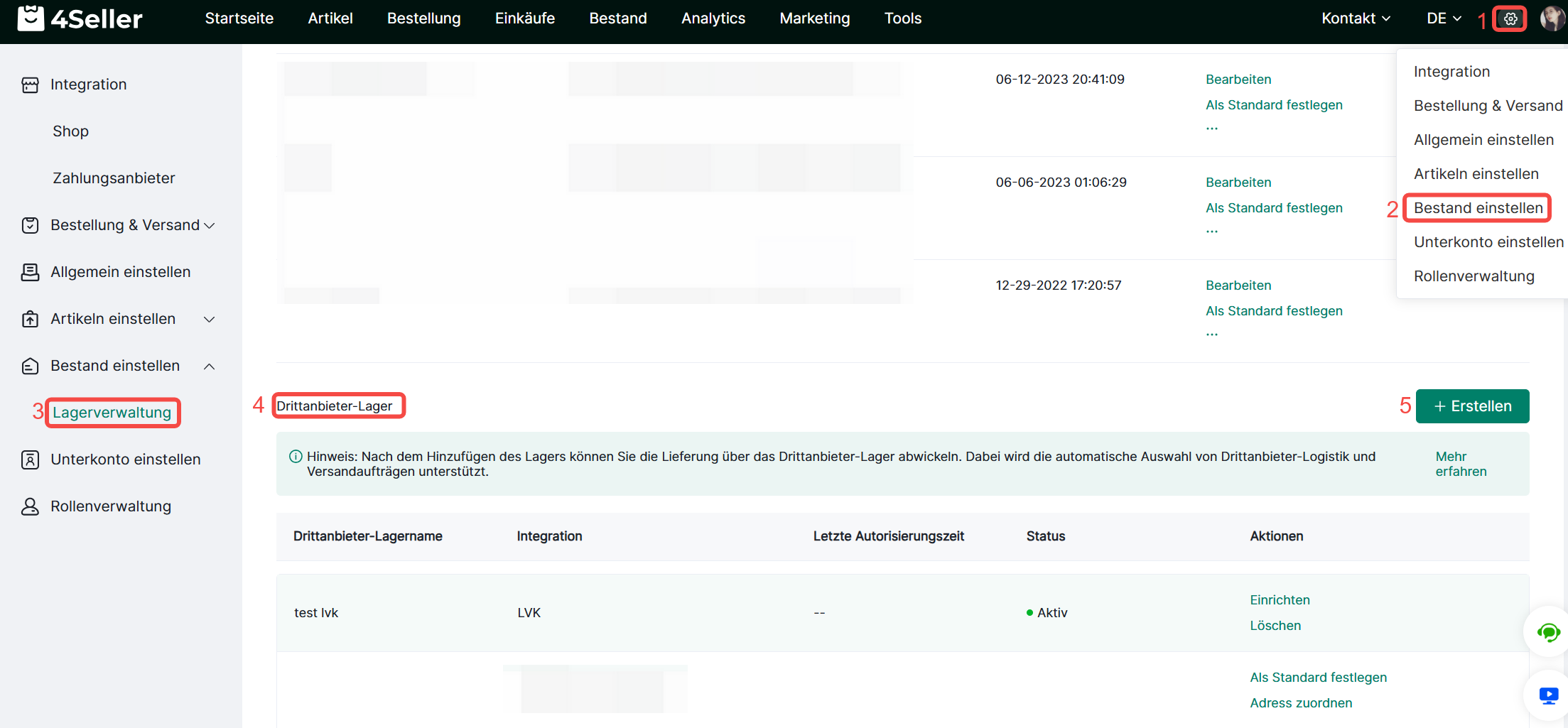Click Löschen for test lvk warehouse
The image size is (1568, 728).
click(1275, 626)
